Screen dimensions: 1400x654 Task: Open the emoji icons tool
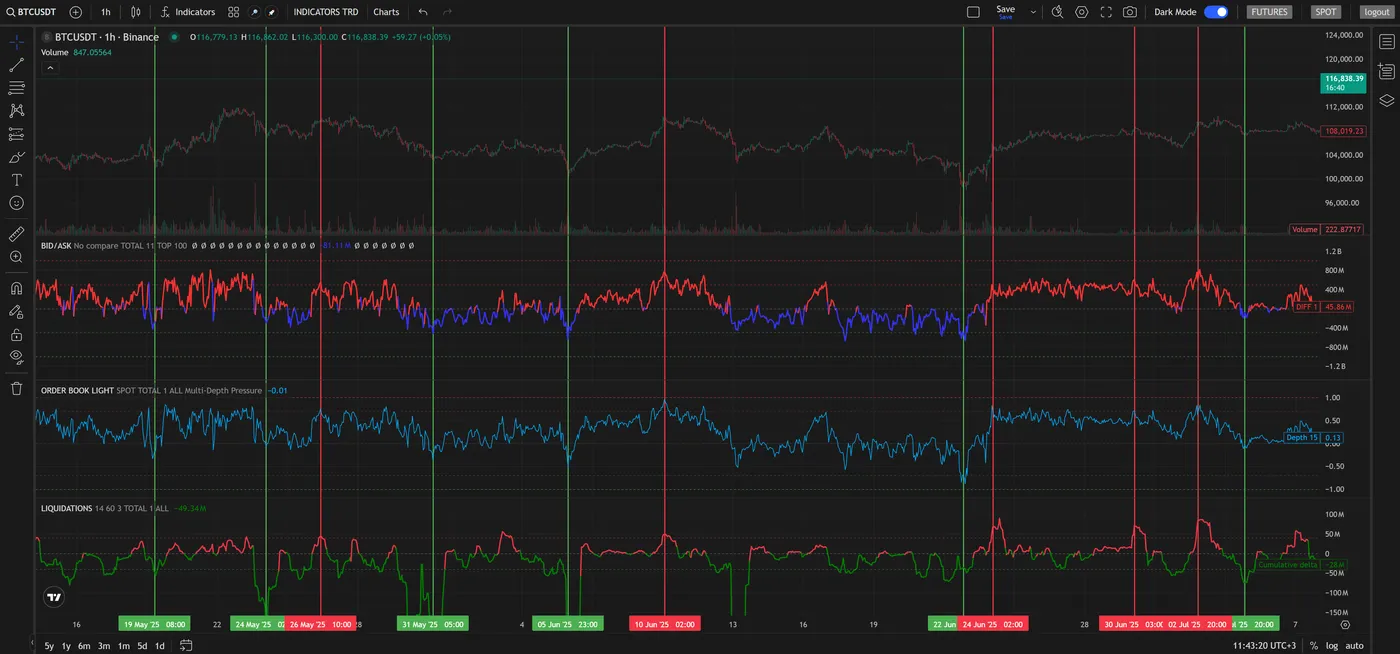(16, 203)
